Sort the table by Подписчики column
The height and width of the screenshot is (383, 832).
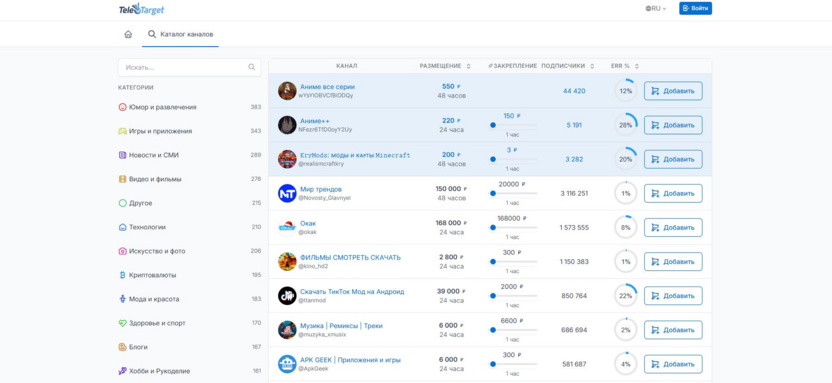pyautogui.click(x=567, y=66)
